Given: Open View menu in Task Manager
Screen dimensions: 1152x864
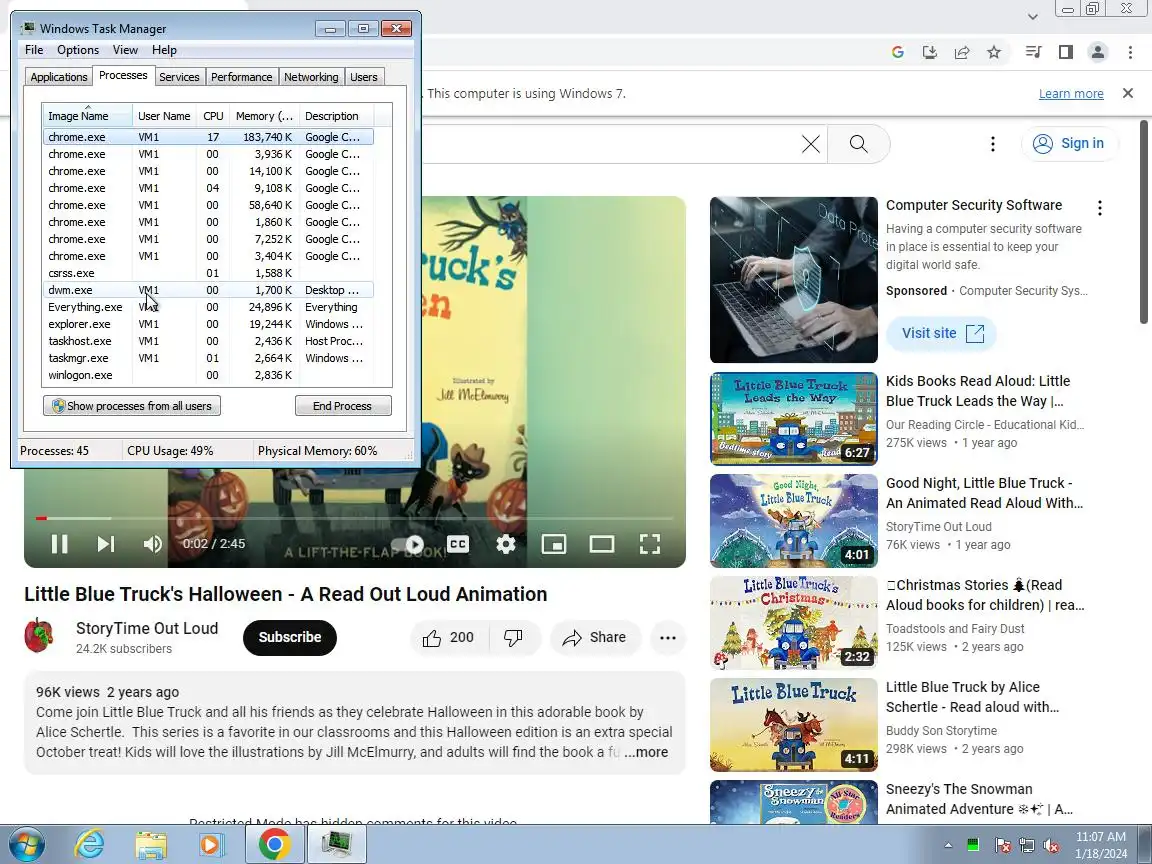Looking at the screenshot, I should 125,50.
